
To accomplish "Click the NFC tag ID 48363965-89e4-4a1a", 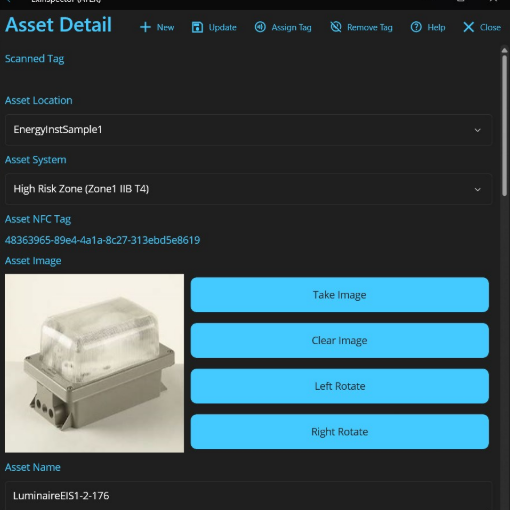I will (x=102, y=240).
